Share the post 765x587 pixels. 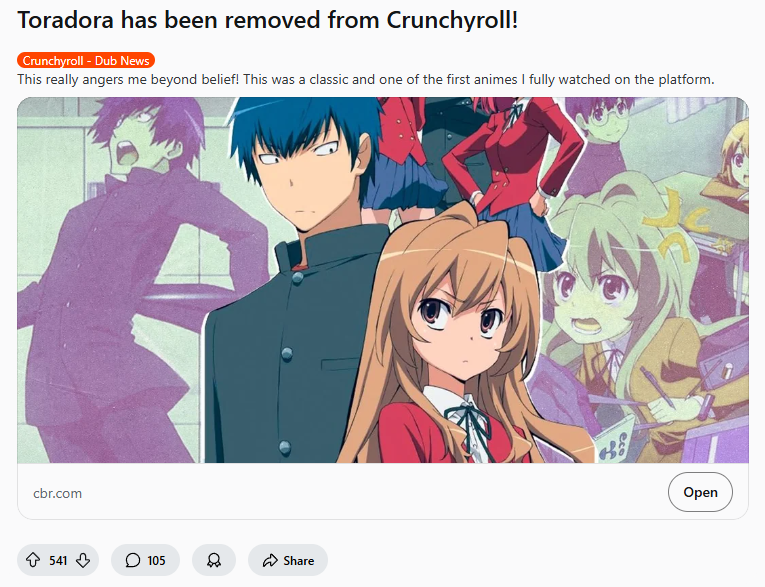[x=288, y=560]
